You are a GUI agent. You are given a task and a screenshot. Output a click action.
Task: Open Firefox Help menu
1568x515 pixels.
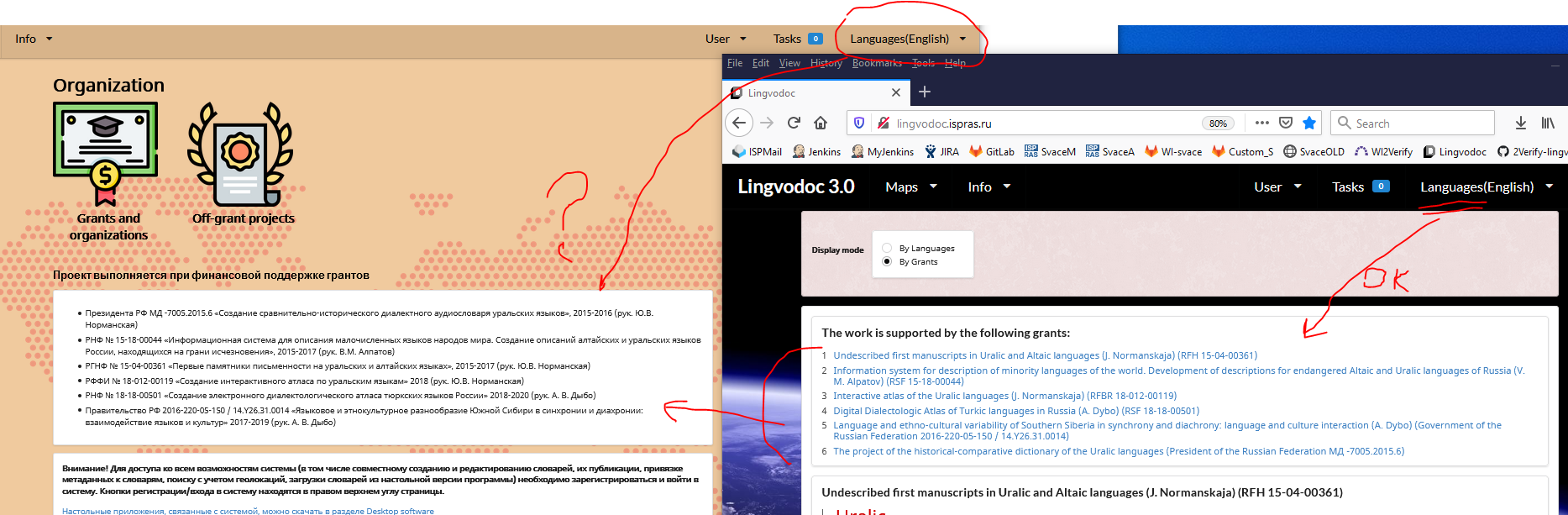point(955,63)
